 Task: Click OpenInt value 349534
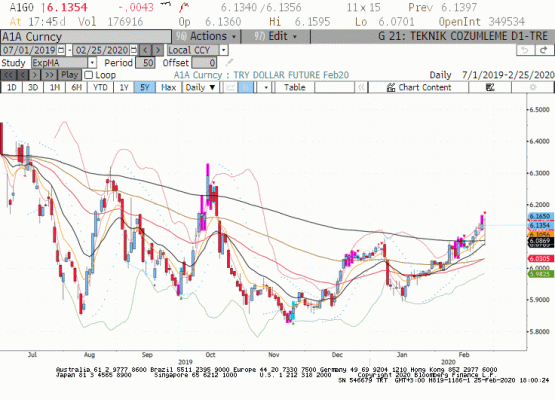point(507,22)
